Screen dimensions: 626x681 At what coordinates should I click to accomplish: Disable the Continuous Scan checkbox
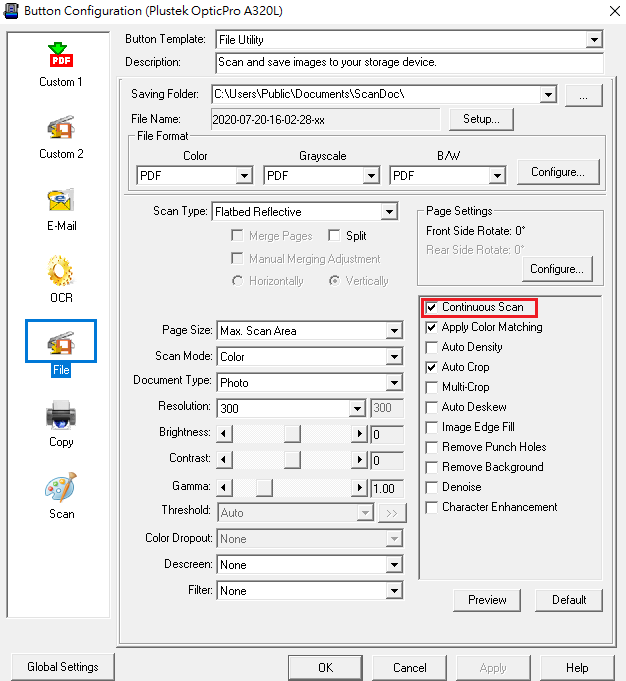tap(432, 307)
